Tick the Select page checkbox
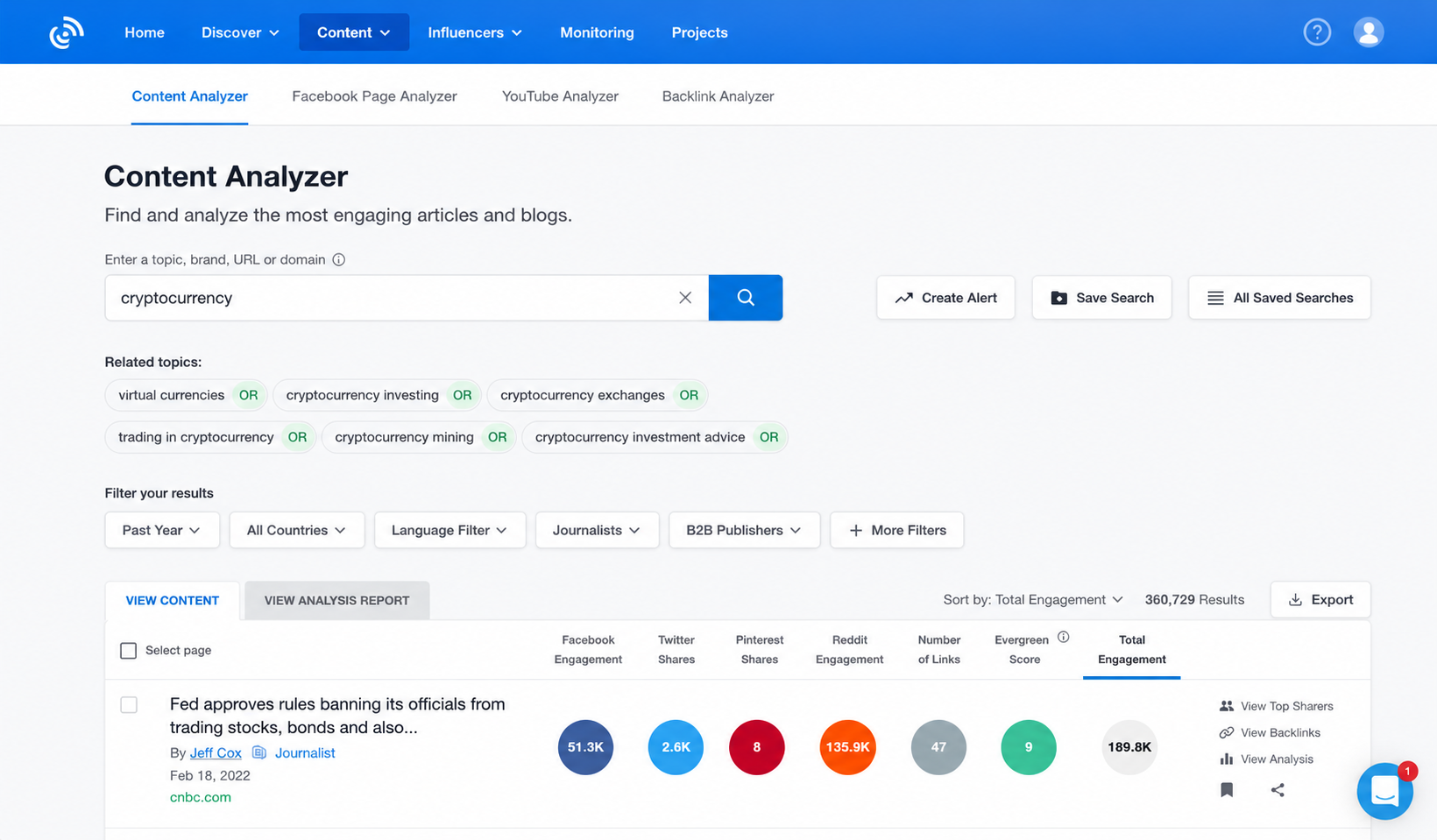The width and height of the screenshot is (1437, 840). (129, 650)
